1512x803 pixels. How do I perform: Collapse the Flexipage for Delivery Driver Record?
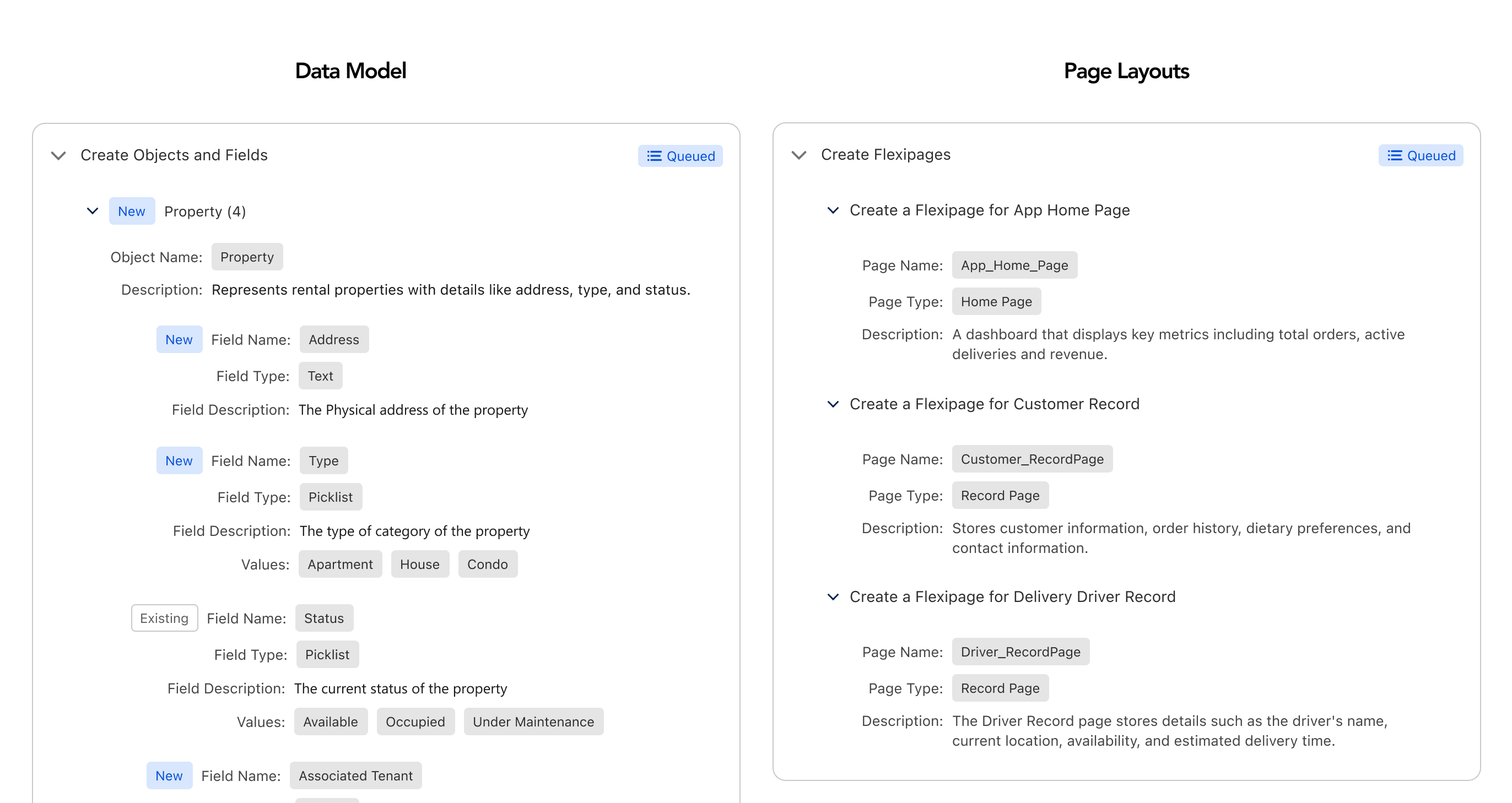pyautogui.click(x=832, y=597)
